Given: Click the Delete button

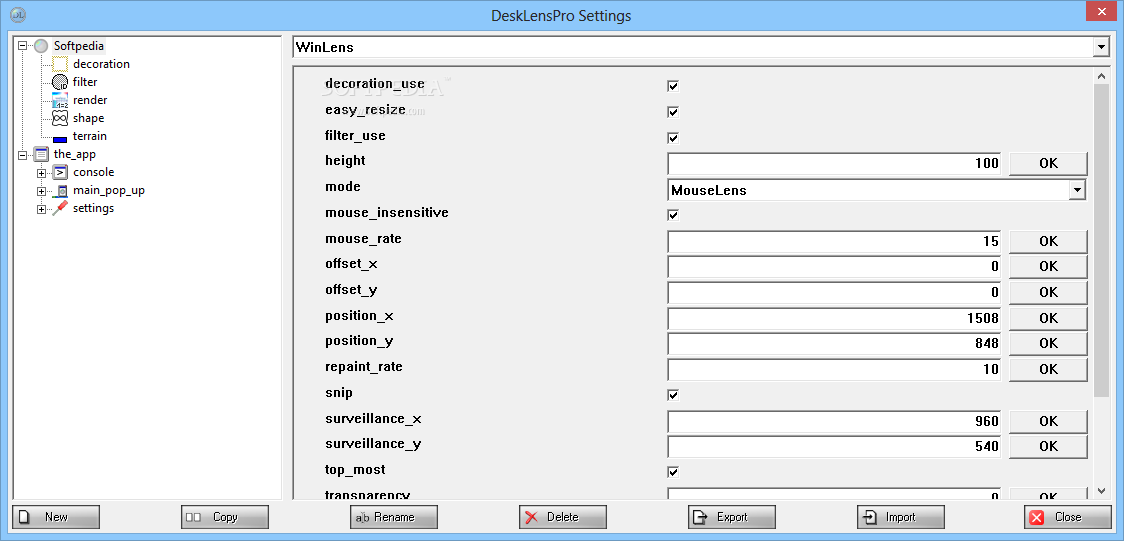Looking at the screenshot, I should click(563, 517).
